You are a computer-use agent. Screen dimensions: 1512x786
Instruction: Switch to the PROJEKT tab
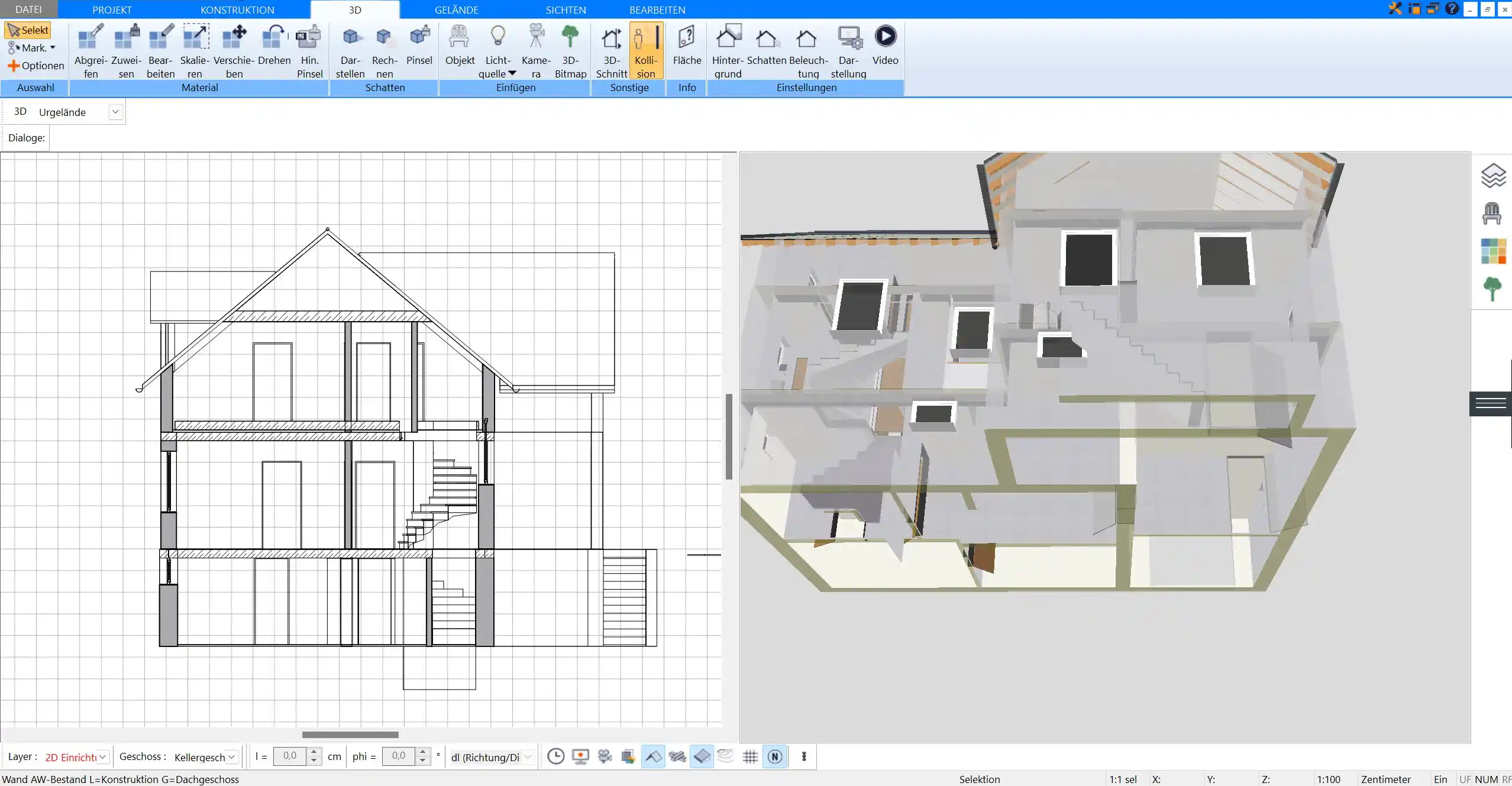pyautogui.click(x=112, y=9)
